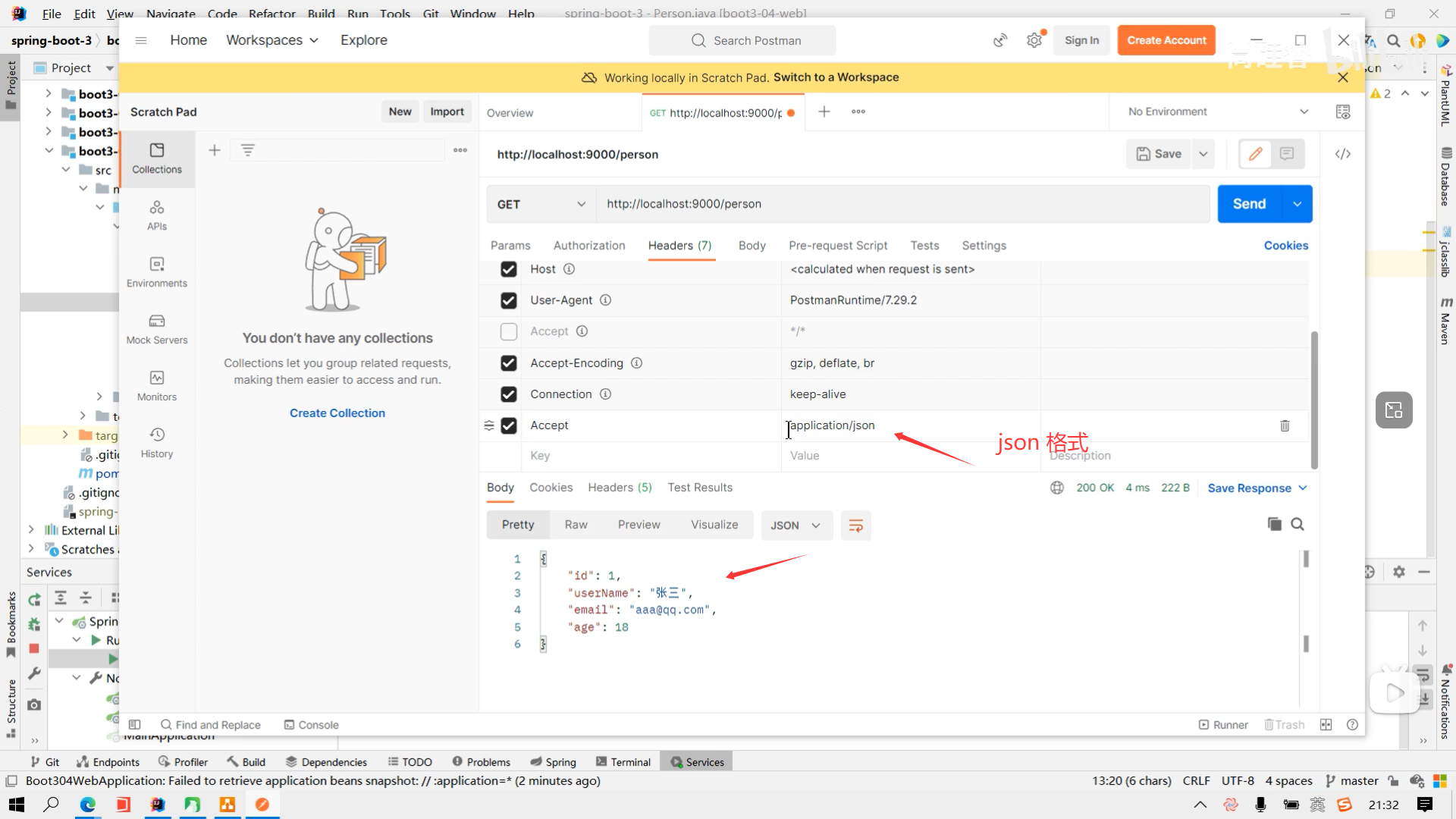The width and height of the screenshot is (1456, 819).
Task: Uncheck the Accept-Encoding header checkbox
Action: point(509,363)
